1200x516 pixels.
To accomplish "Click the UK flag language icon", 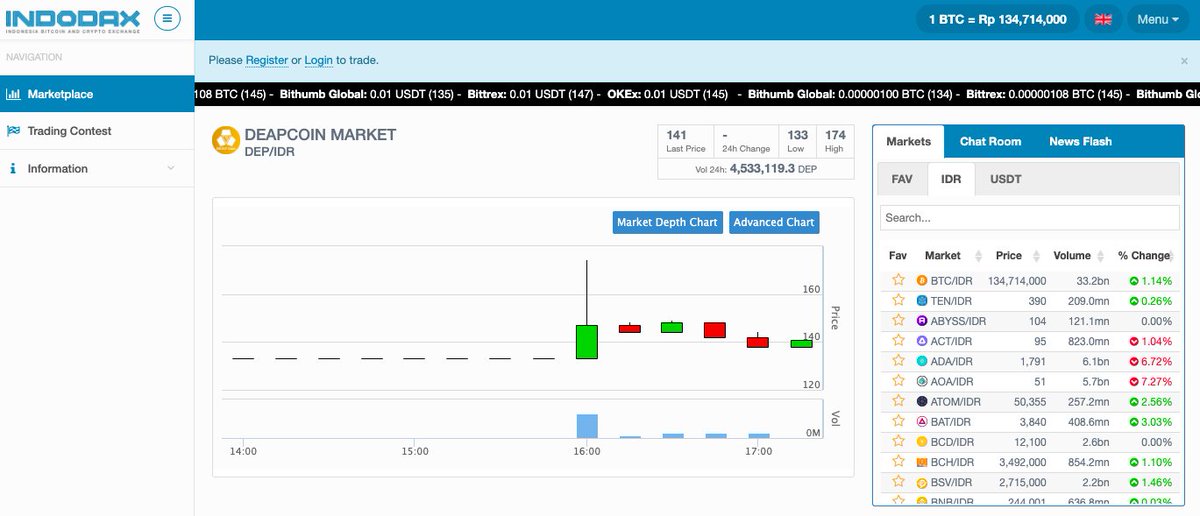I will 1104,19.
